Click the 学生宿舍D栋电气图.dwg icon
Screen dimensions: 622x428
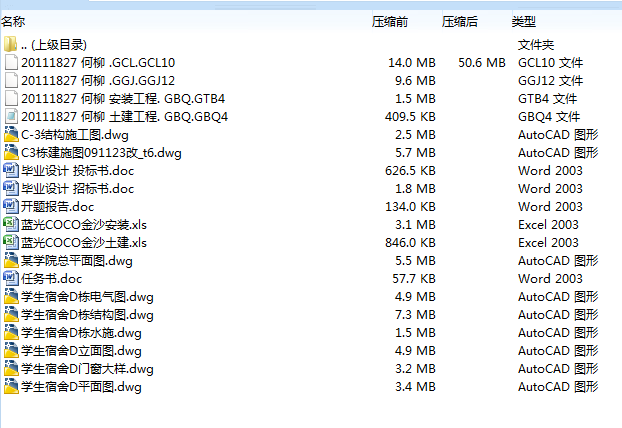tap(11, 297)
